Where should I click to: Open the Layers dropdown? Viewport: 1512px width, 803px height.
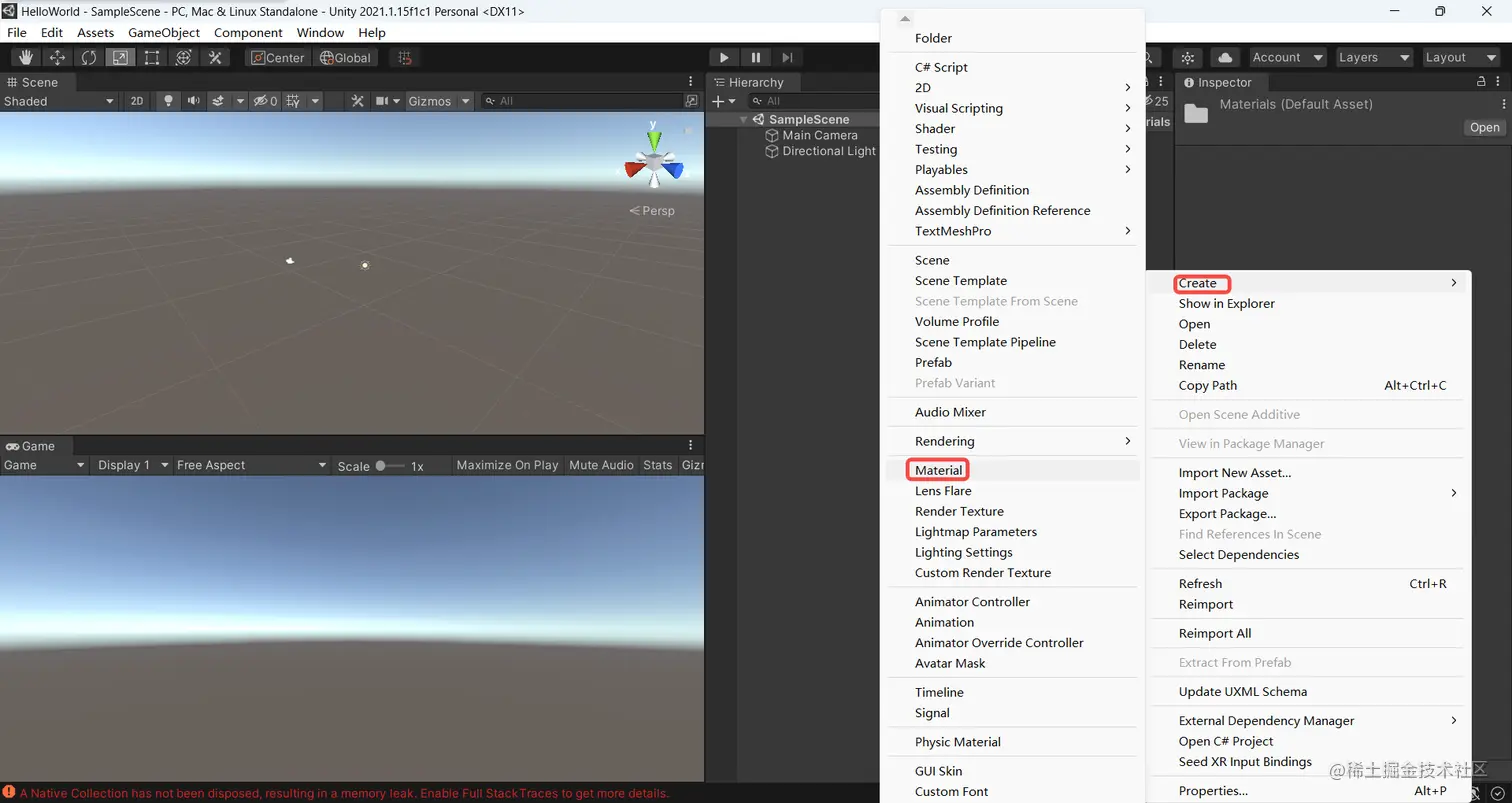[x=1375, y=58]
